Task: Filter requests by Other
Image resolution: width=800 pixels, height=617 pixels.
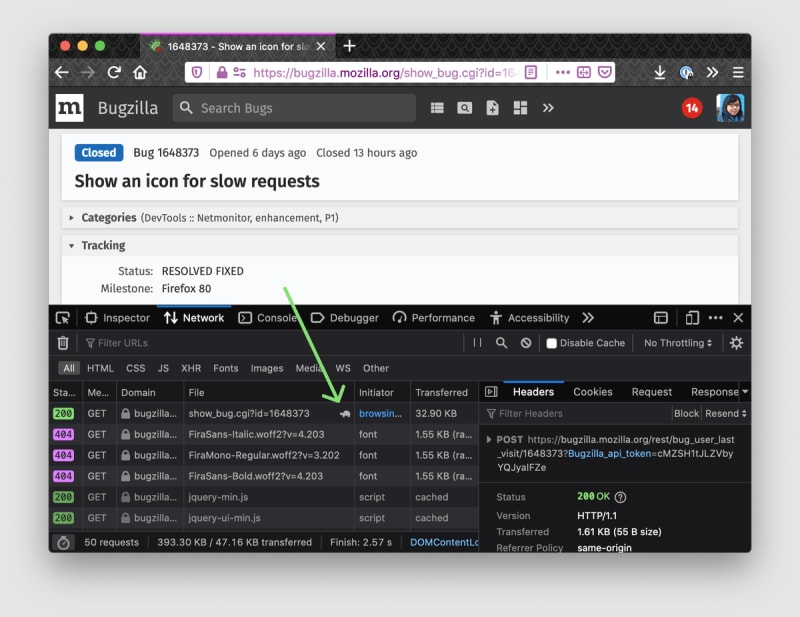Action: pyautogui.click(x=376, y=368)
